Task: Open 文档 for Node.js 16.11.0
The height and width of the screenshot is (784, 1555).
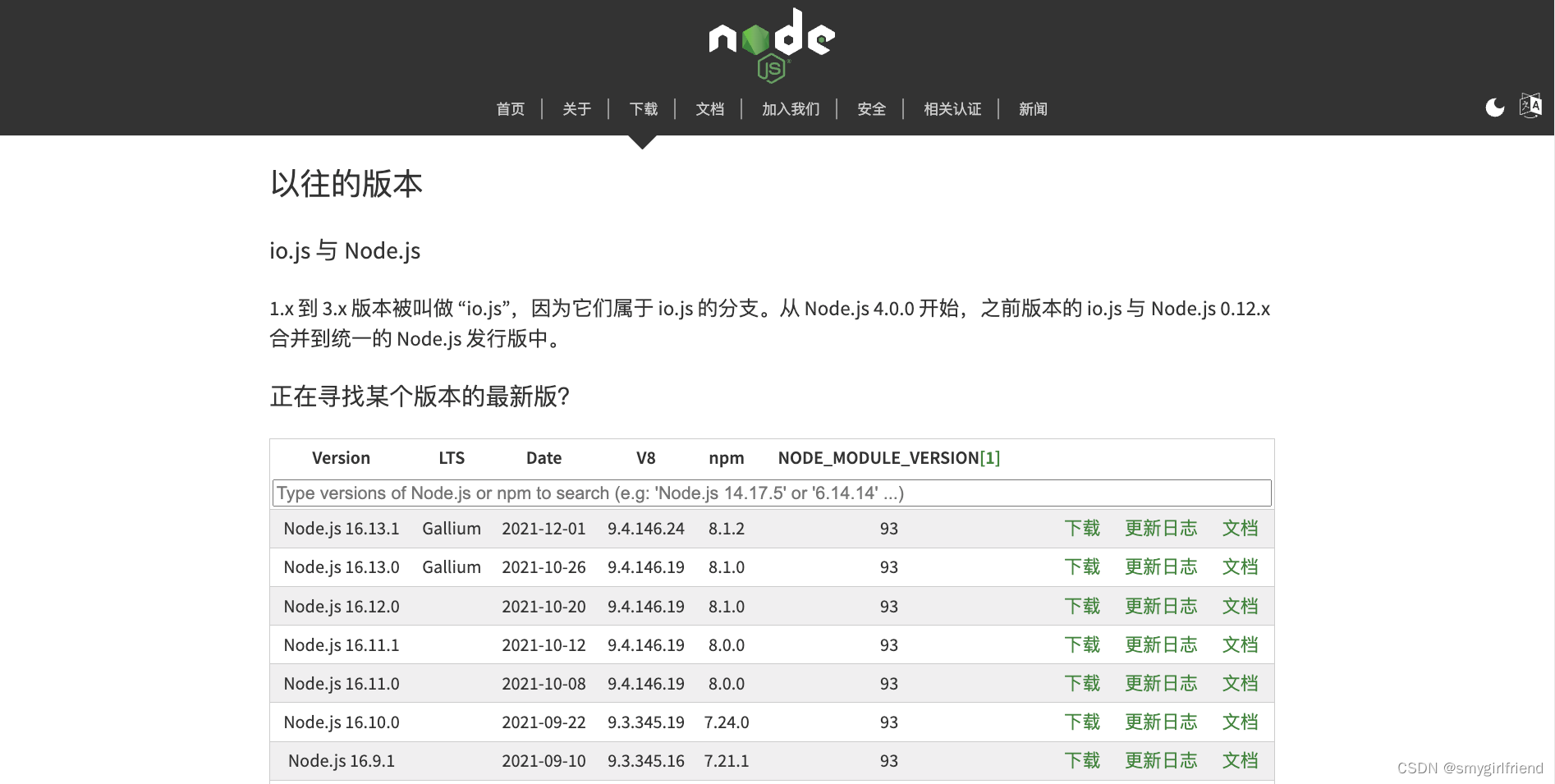Action: 1240,684
